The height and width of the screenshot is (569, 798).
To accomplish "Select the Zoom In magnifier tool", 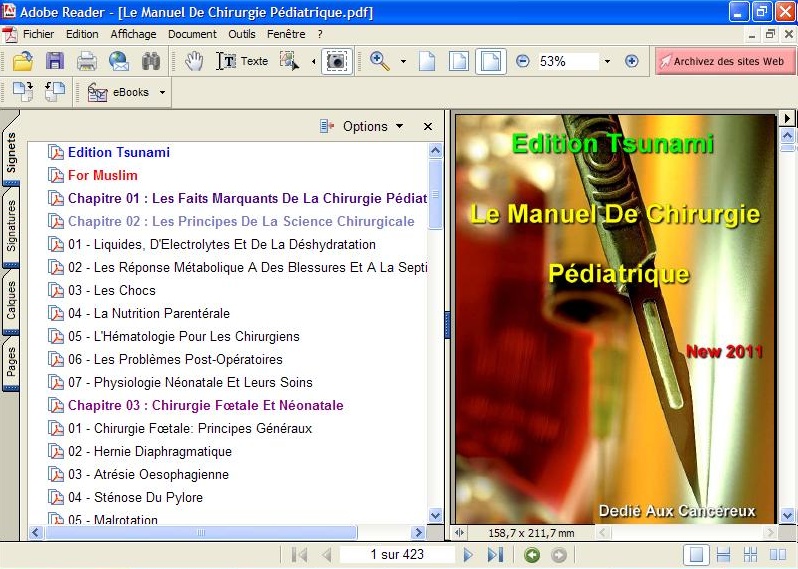I will 380,61.
